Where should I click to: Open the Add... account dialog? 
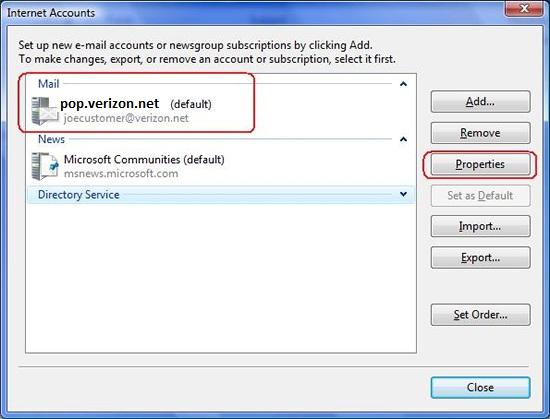click(480, 102)
